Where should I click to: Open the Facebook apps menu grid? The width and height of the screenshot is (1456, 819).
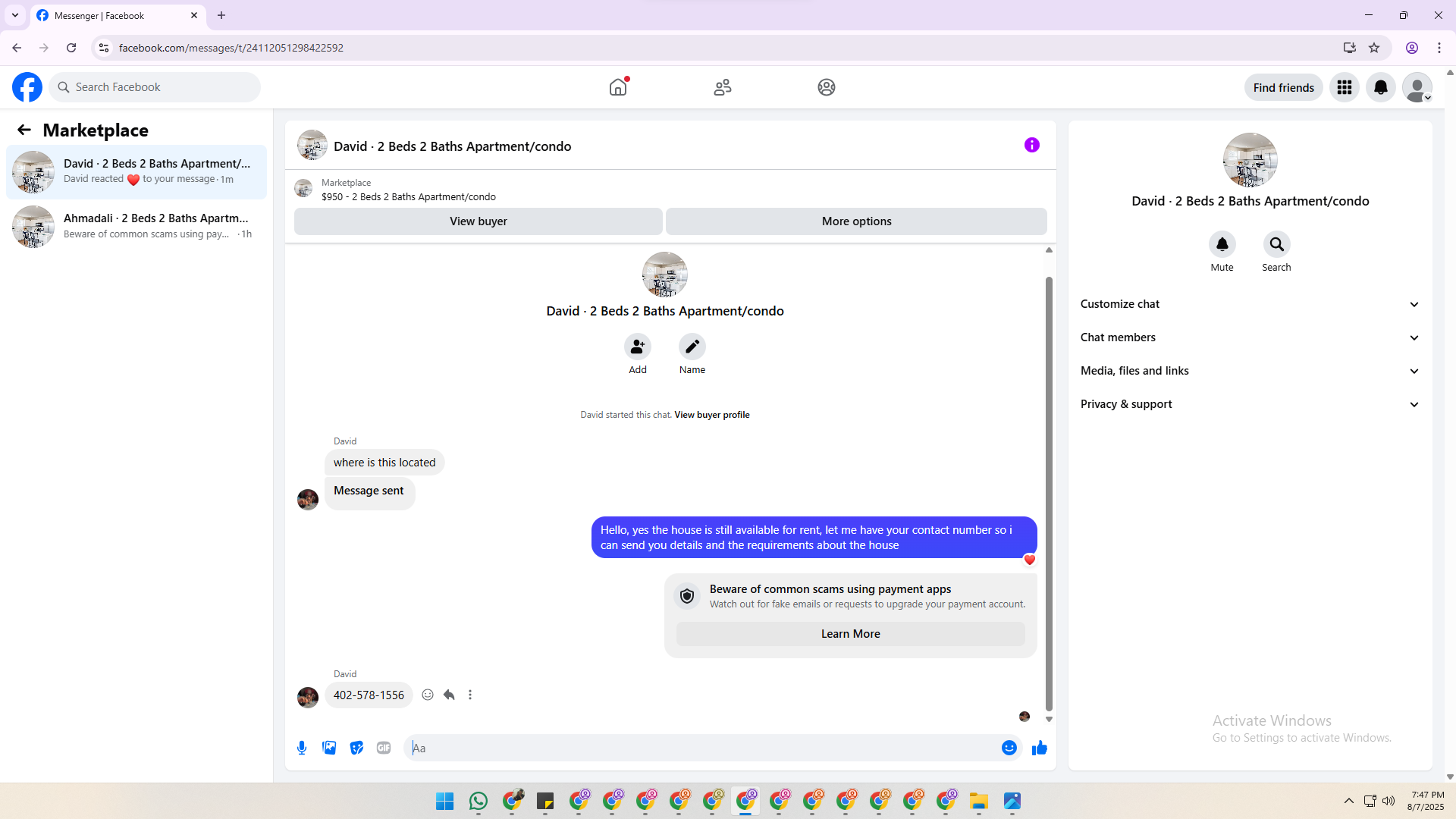1345,87
